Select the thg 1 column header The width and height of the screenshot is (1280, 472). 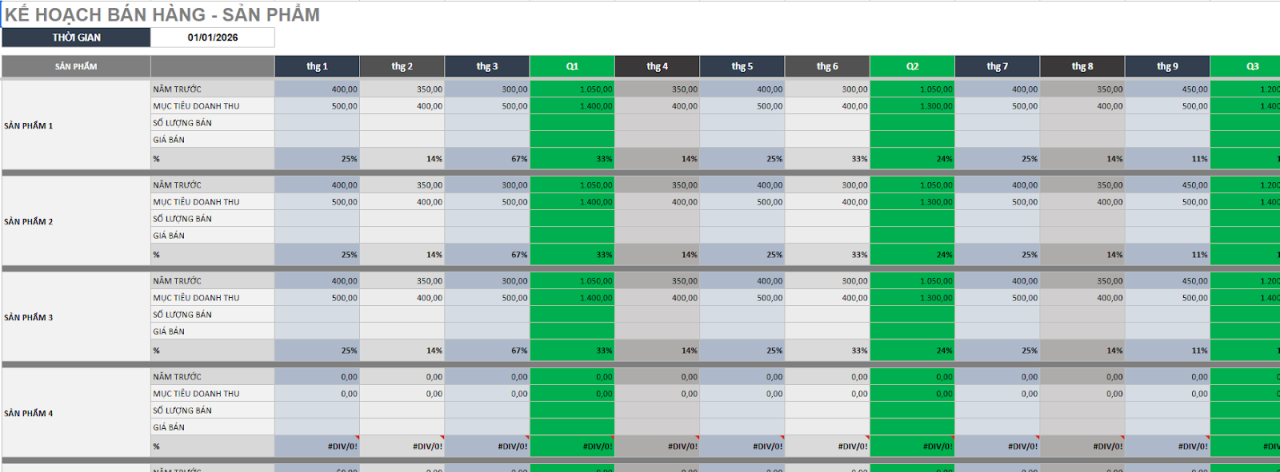click(317, 66)
